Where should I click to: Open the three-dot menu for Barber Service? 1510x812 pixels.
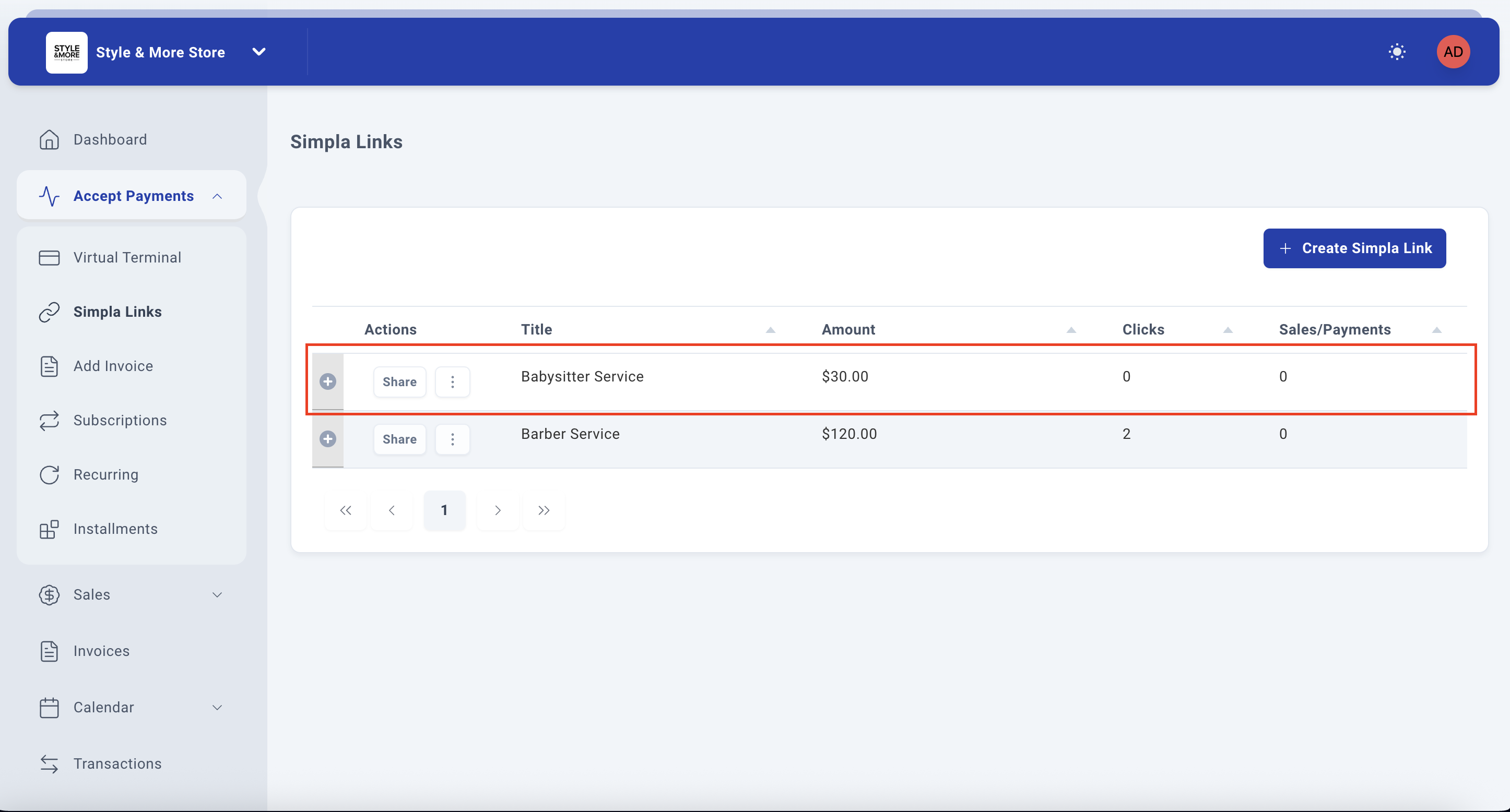[452, 439]
